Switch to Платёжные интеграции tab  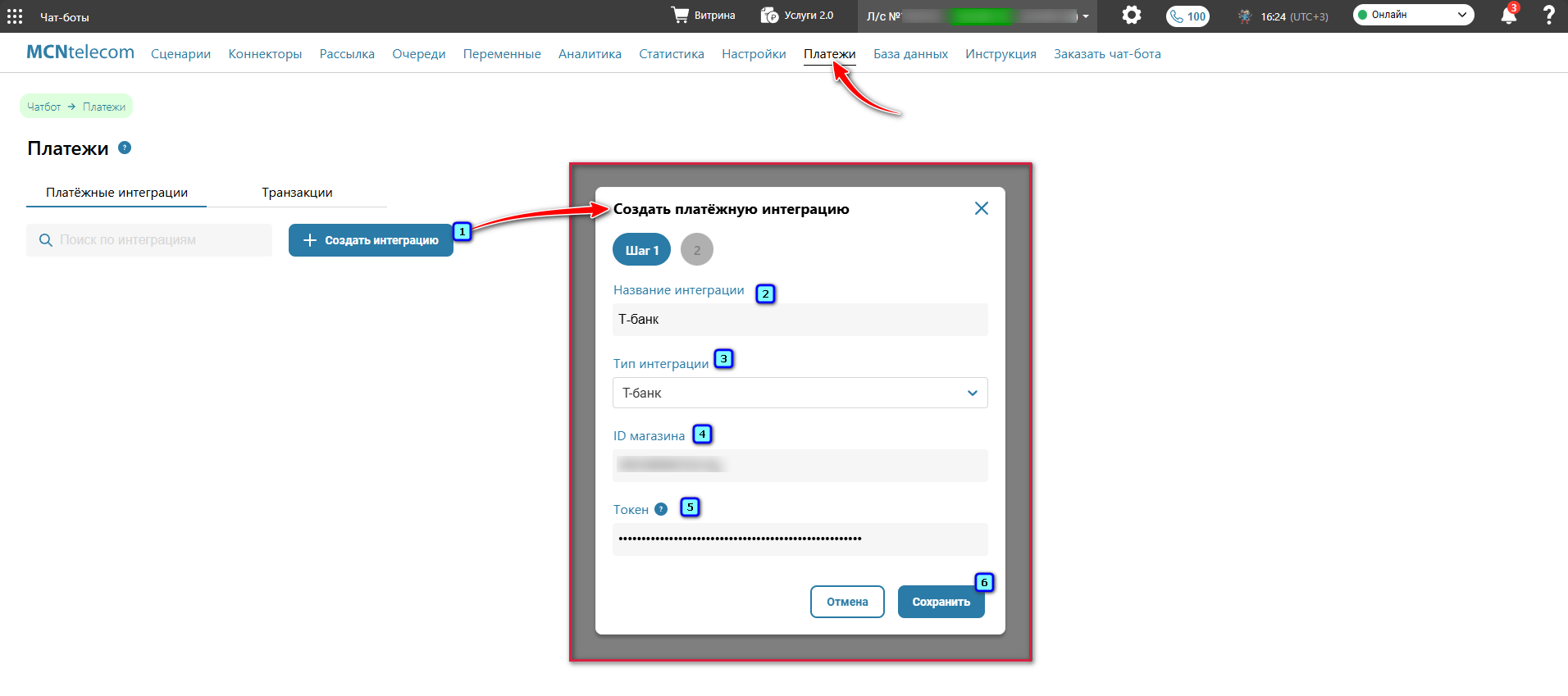point(116,193)
